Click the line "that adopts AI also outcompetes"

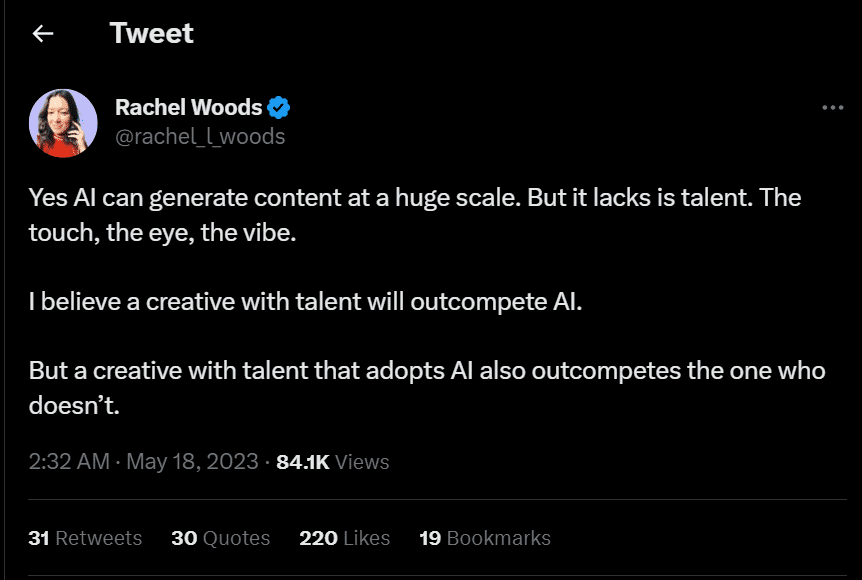click(x=420, y=370)
